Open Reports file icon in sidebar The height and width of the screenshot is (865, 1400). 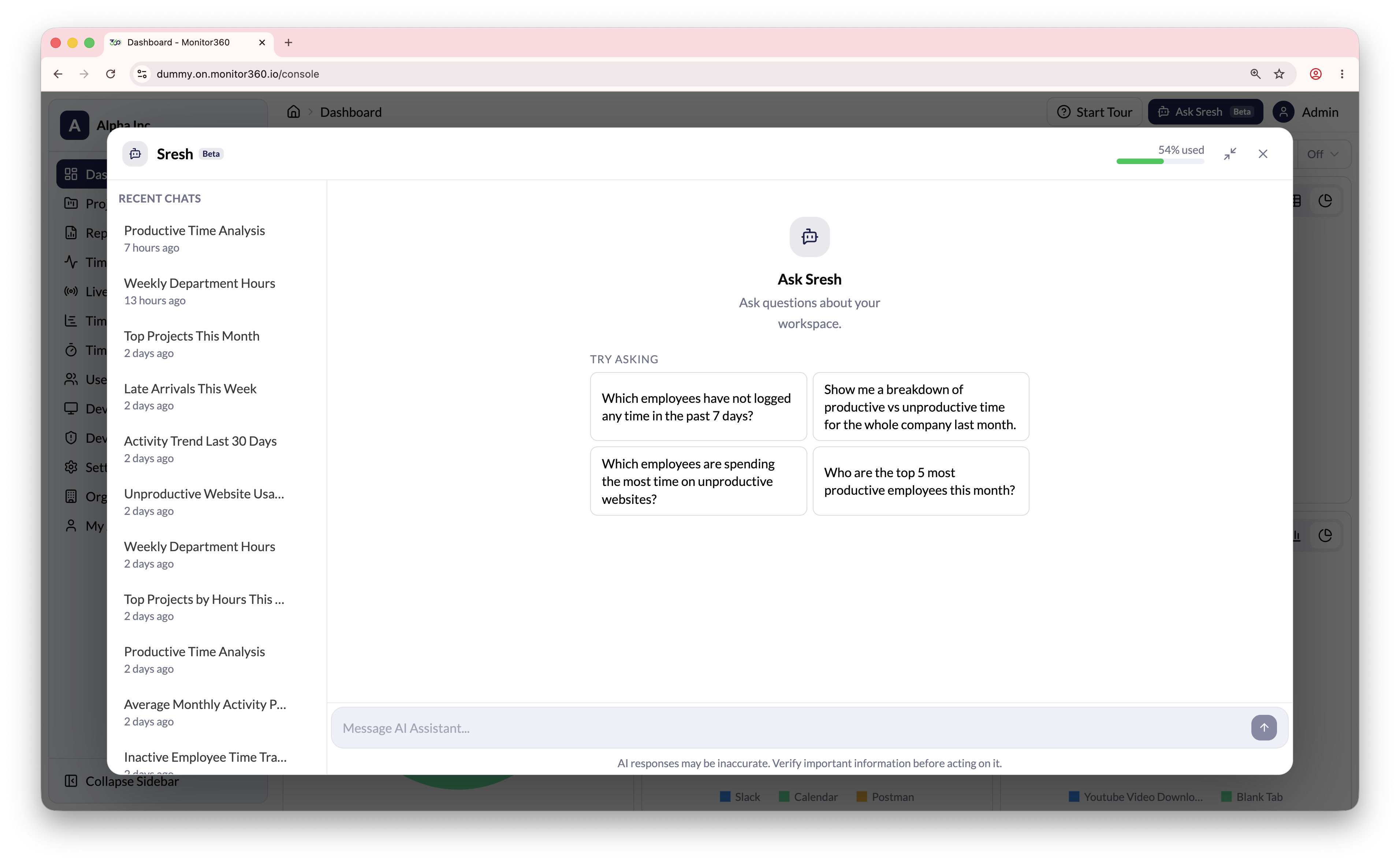pyautogui.click(x=71, y=233)
